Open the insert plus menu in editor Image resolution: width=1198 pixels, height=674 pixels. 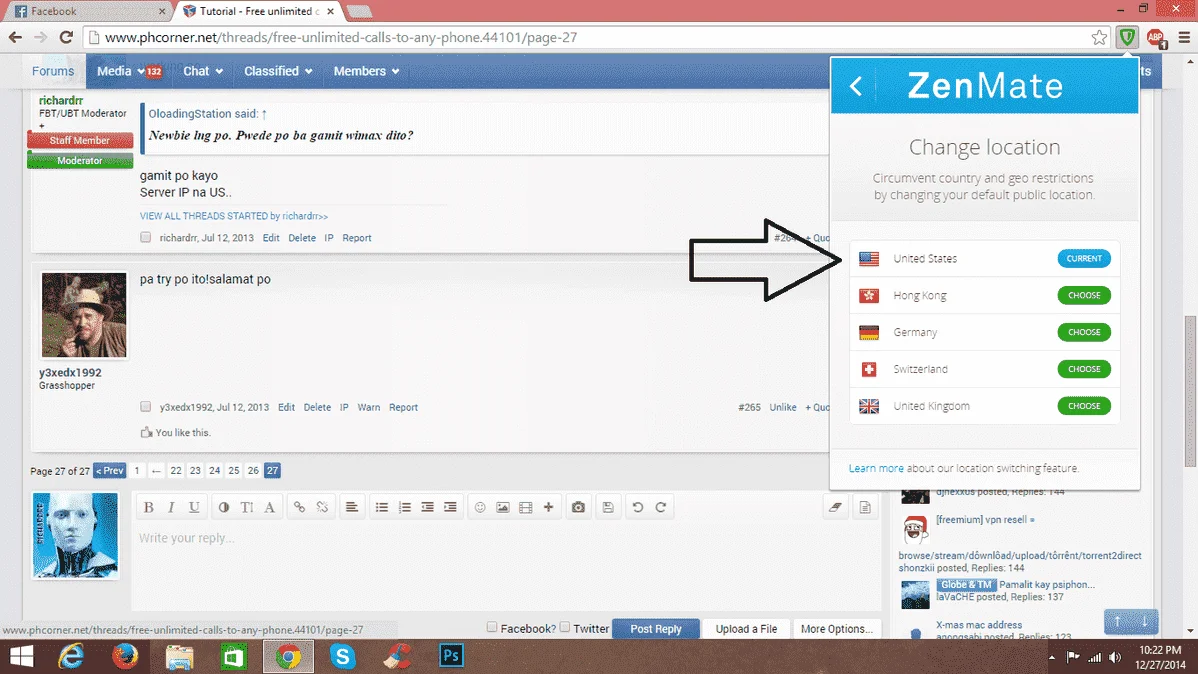(549, 507)
